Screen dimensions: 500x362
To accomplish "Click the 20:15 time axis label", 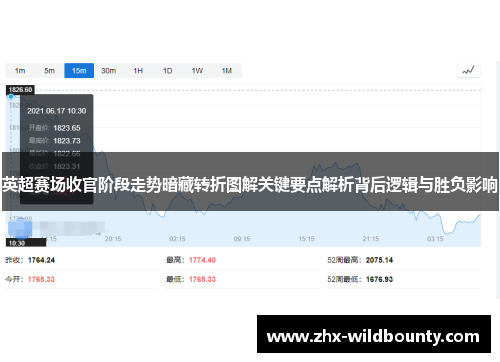I will (x=113, y=239).
